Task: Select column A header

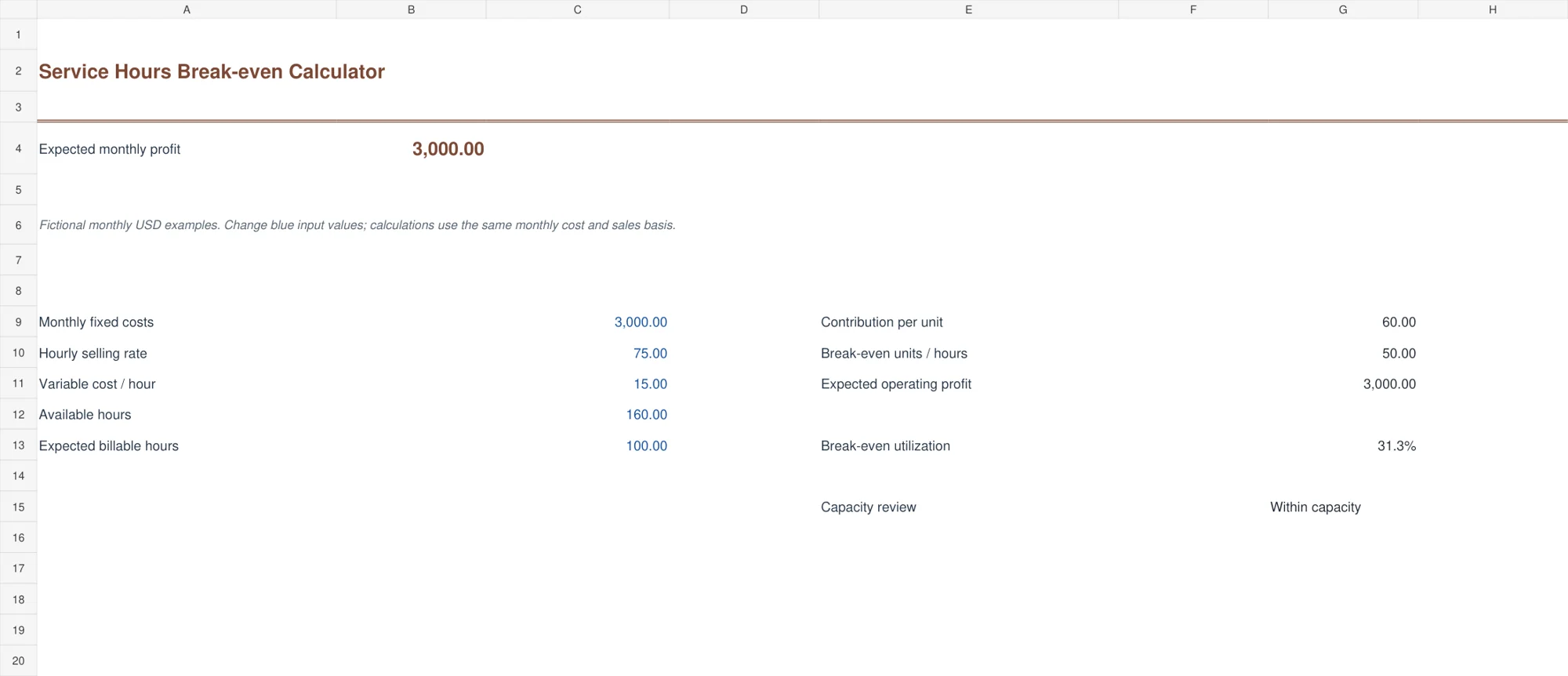Action: (187, 9)
